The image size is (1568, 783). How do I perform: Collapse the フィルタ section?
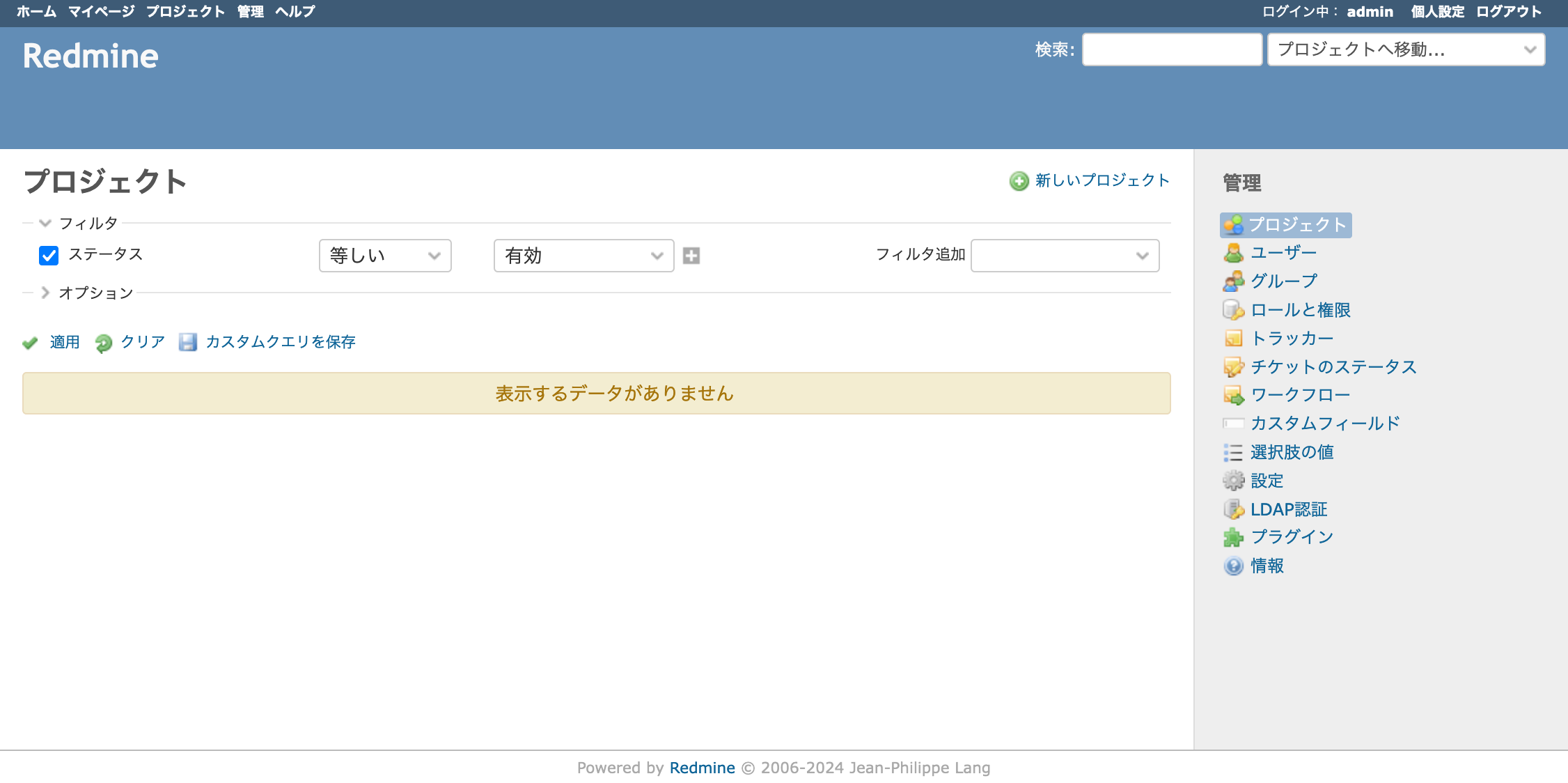pyautogui.click(x=45, y=222)
